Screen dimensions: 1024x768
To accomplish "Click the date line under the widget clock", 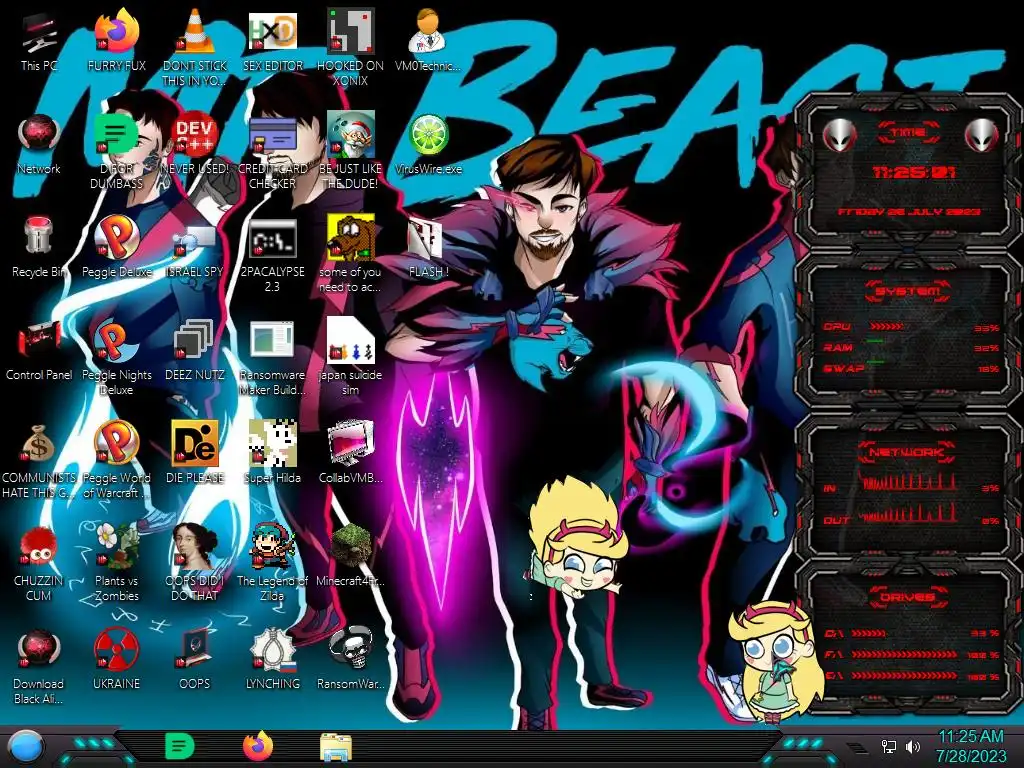I will 909,212.
